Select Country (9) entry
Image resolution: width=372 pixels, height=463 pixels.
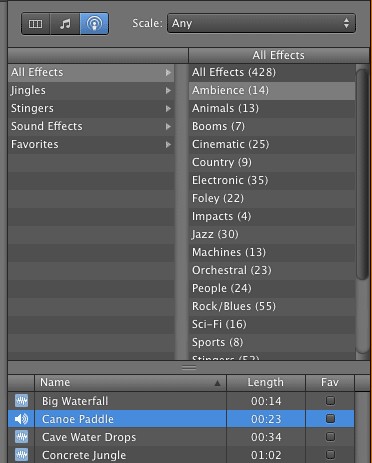pyautogui.click(x=272, y=162)
